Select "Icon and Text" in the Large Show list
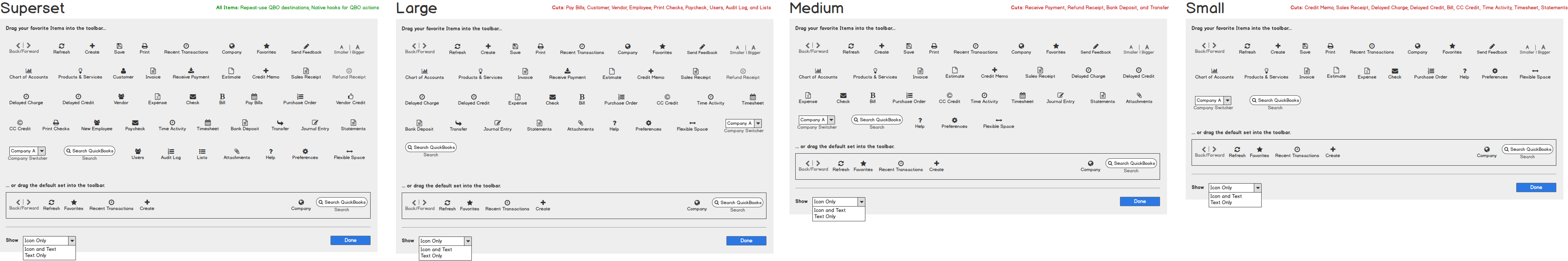This screenshot has width=1568, height=261. pyautogui.click(x=436, y=249)
